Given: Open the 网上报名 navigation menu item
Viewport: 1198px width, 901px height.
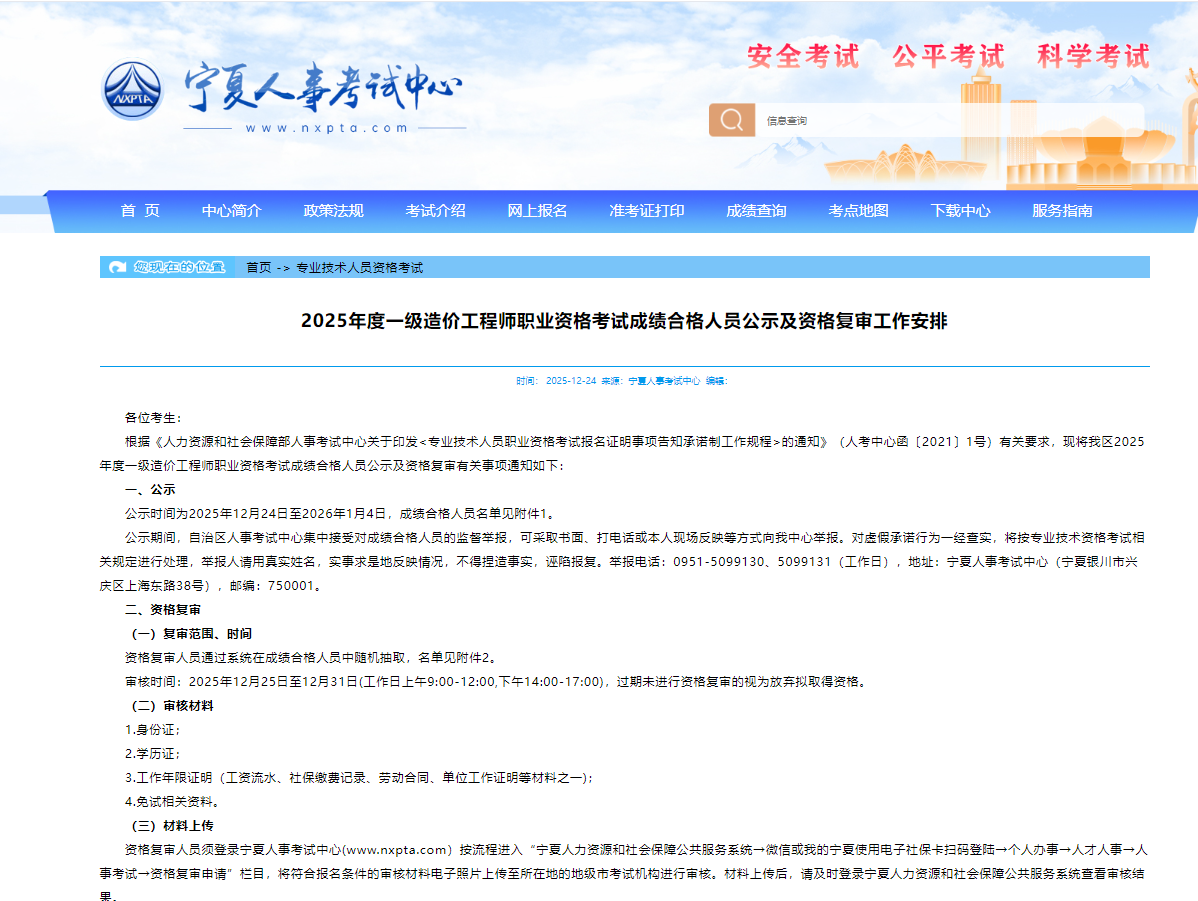Looking at the screenshot, I should click(x=536, y=211).
